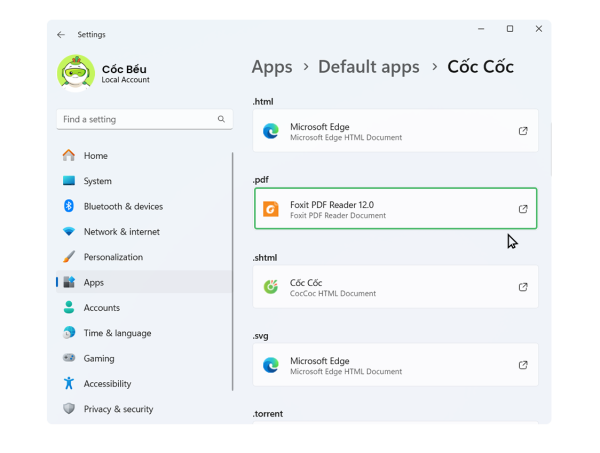Navigate to Apps breadcrumb
The image size is (600, 453).
pos(272,67)
